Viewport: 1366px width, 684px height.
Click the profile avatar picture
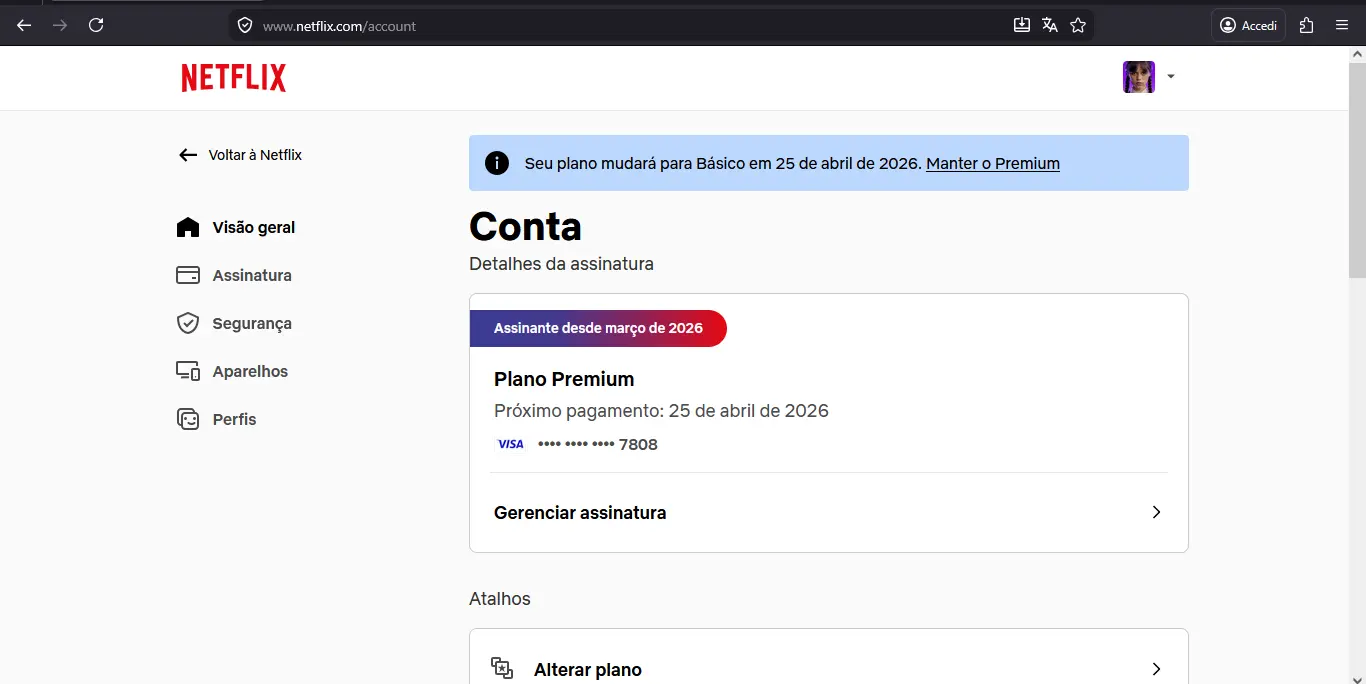coord(1139,77)
